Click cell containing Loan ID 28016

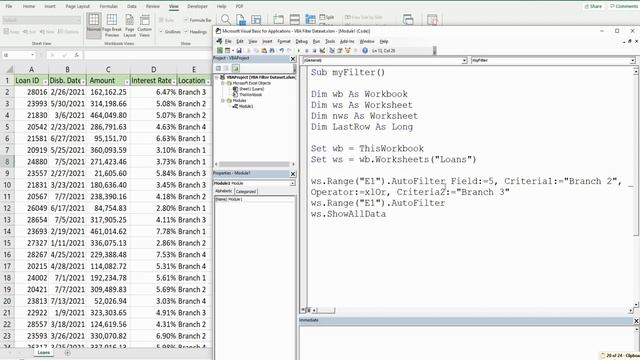point(31,92)
